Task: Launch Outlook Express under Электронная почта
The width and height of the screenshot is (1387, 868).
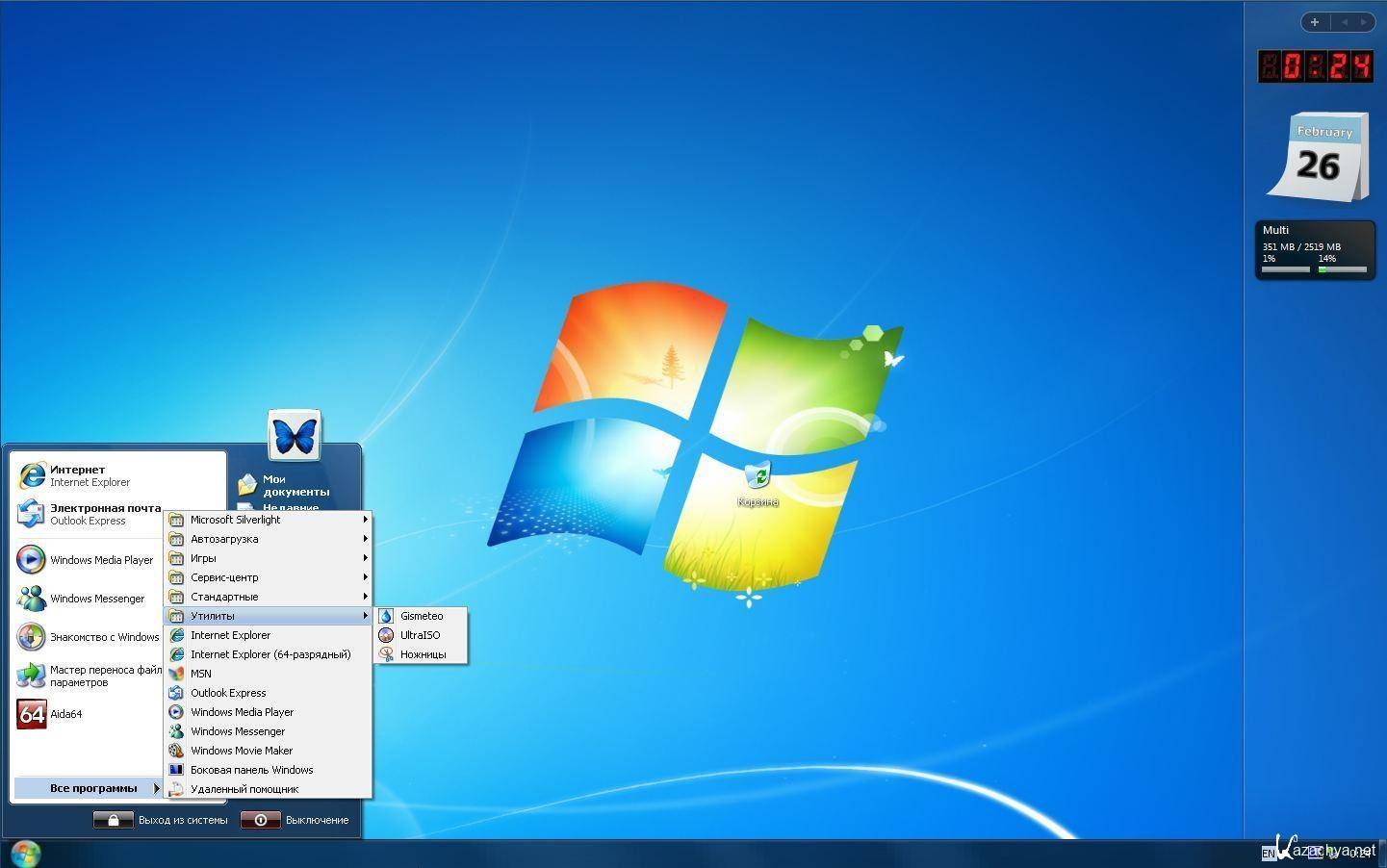Action: [x=89, y=514]
